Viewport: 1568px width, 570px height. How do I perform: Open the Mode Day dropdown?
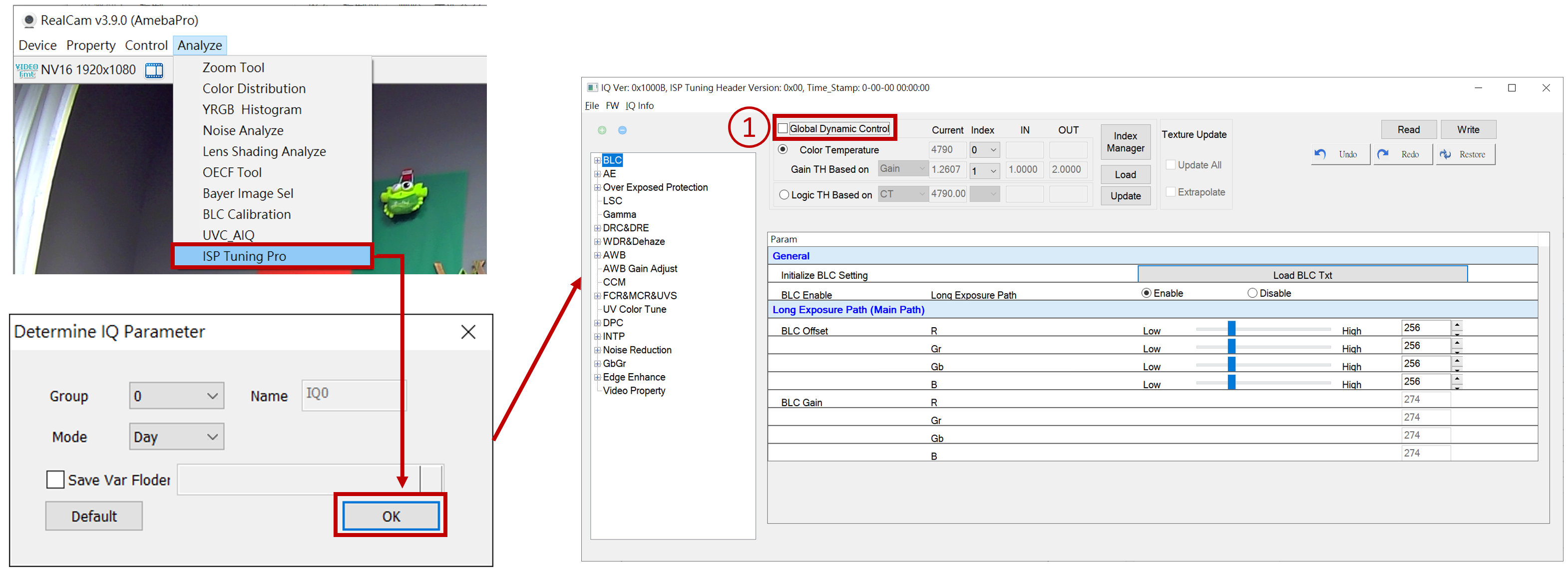tap(176, 437)
